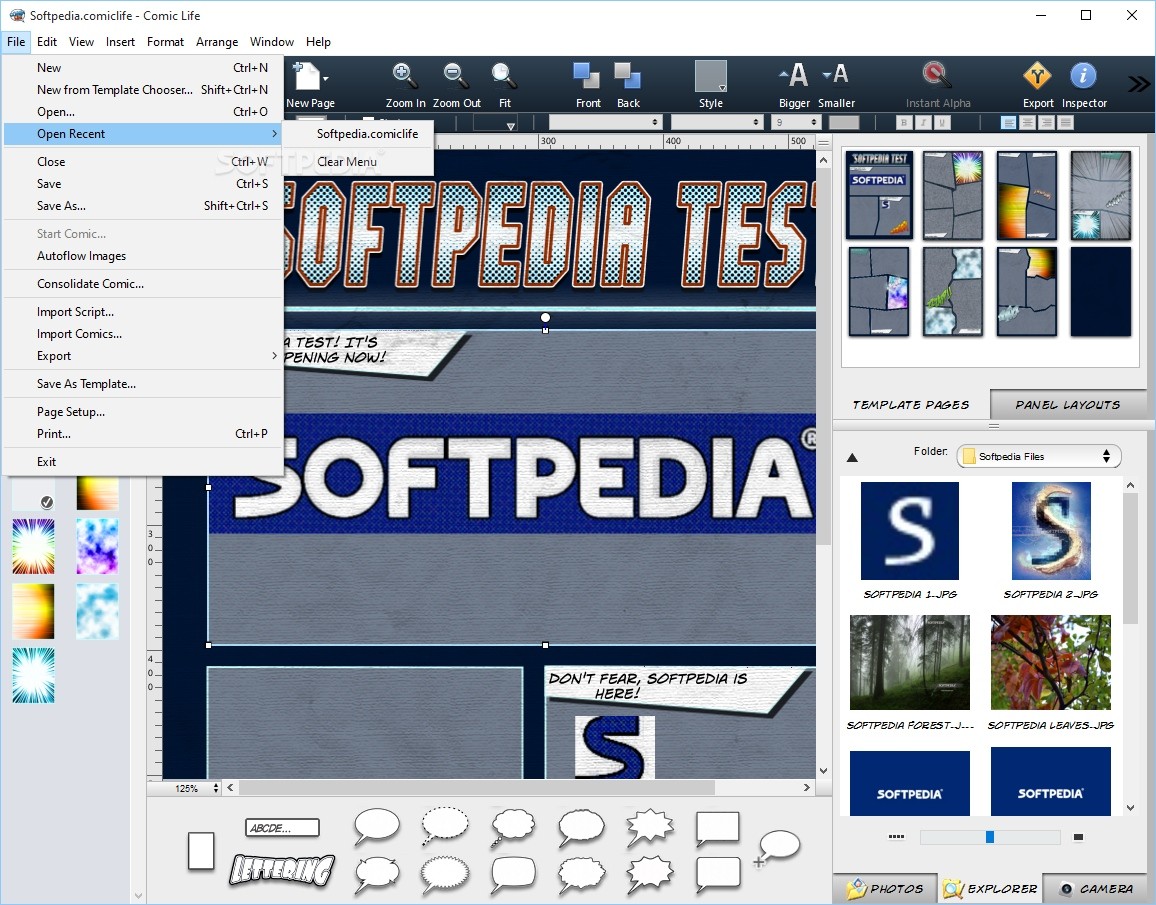Align text left
The image size is (1156, 905).
point(1009,122)
